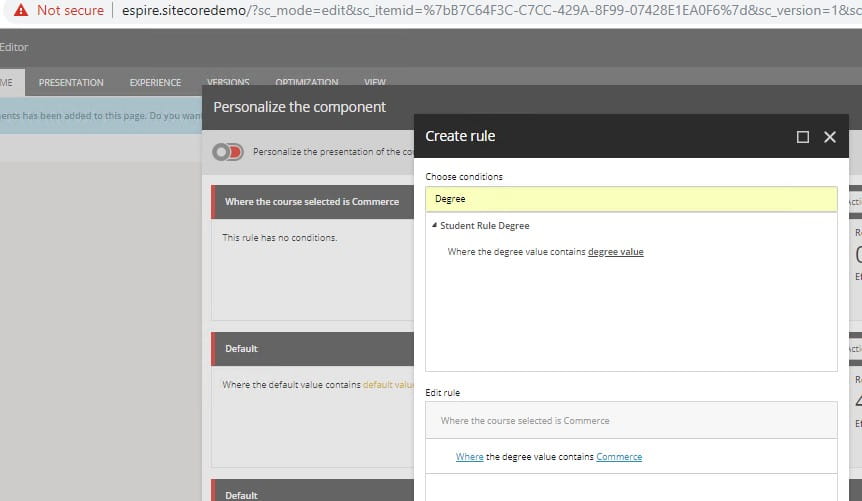Click the 'Choose conditions' label

tap(464, 177)
